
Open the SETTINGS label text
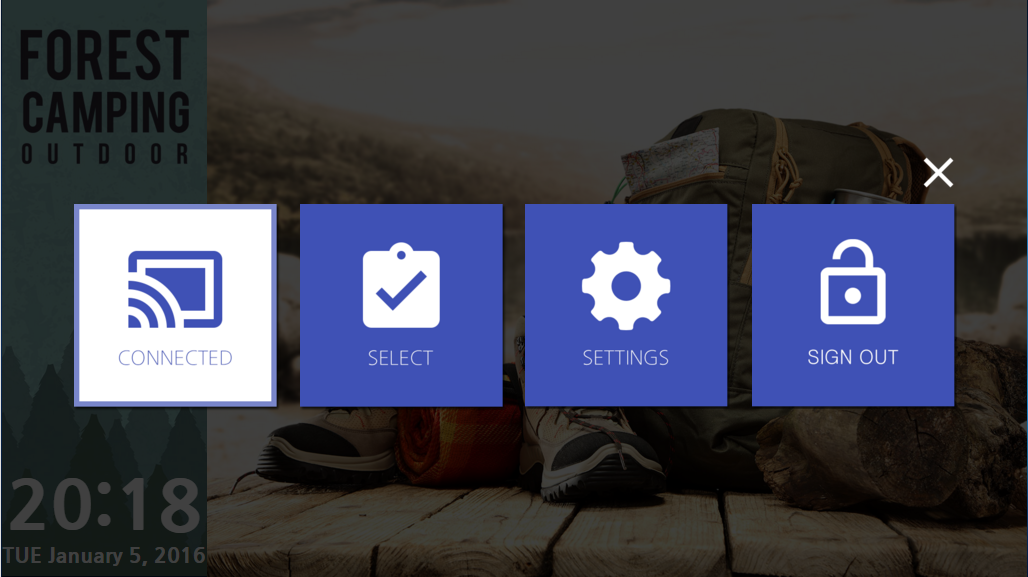626,358
